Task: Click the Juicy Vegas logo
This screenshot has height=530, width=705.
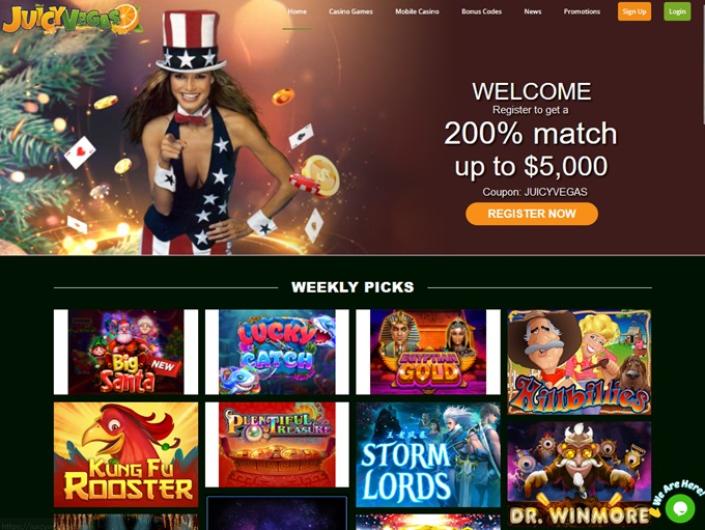Action: (x=72, y=19)
